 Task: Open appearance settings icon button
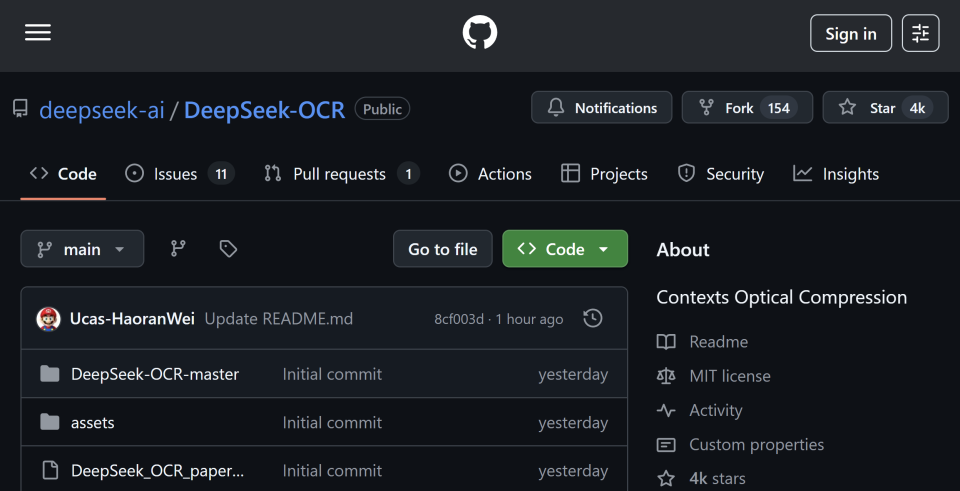920,33
